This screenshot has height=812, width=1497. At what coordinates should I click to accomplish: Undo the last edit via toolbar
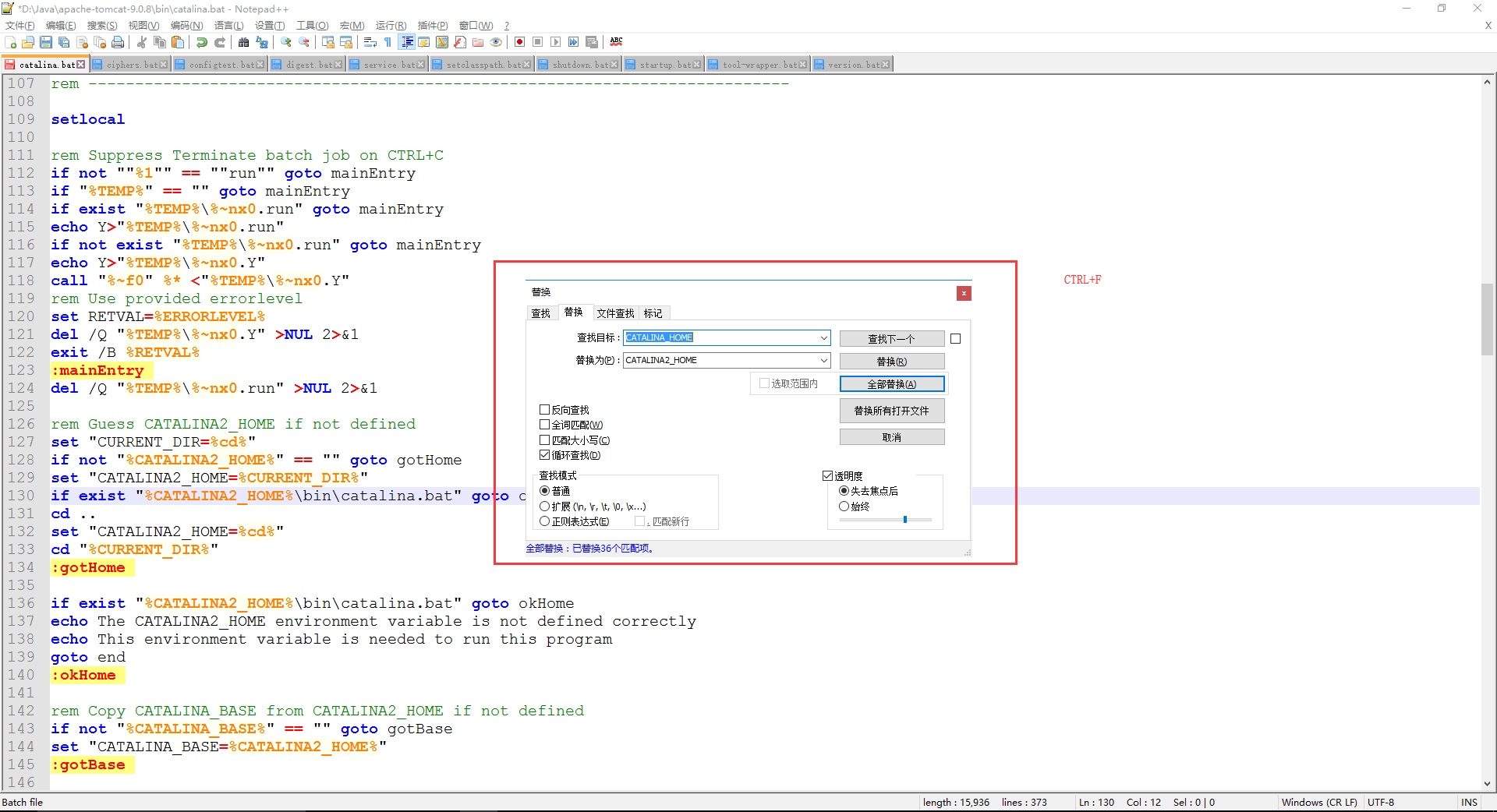point(202,42)
